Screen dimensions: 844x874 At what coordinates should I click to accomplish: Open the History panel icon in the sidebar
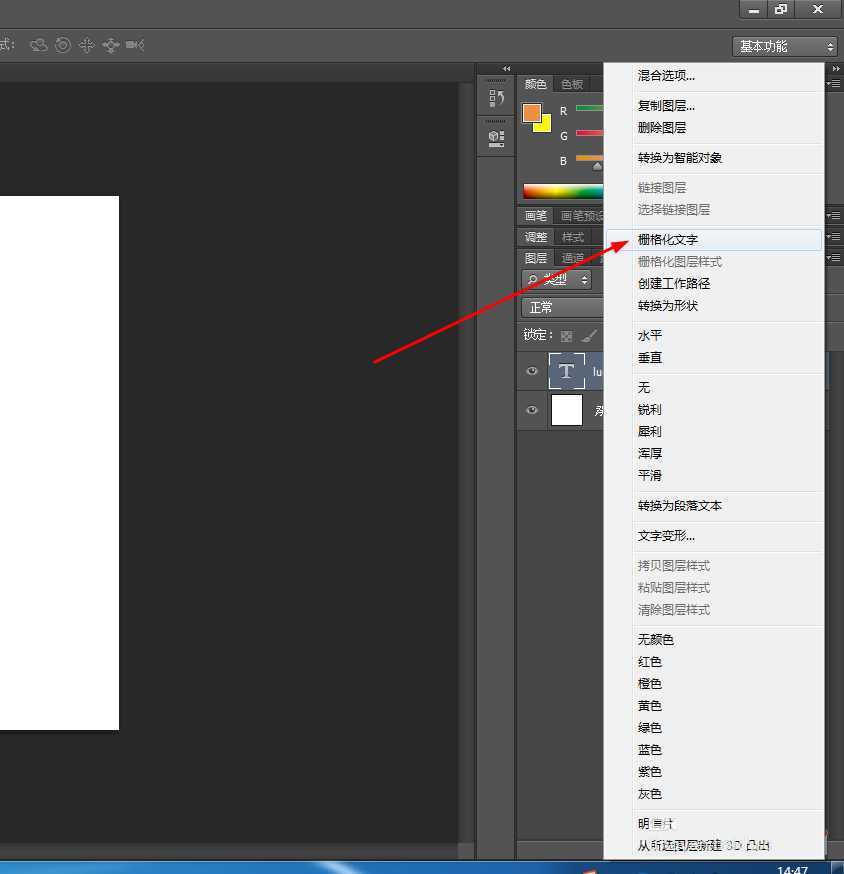click(x=496, y=96)
